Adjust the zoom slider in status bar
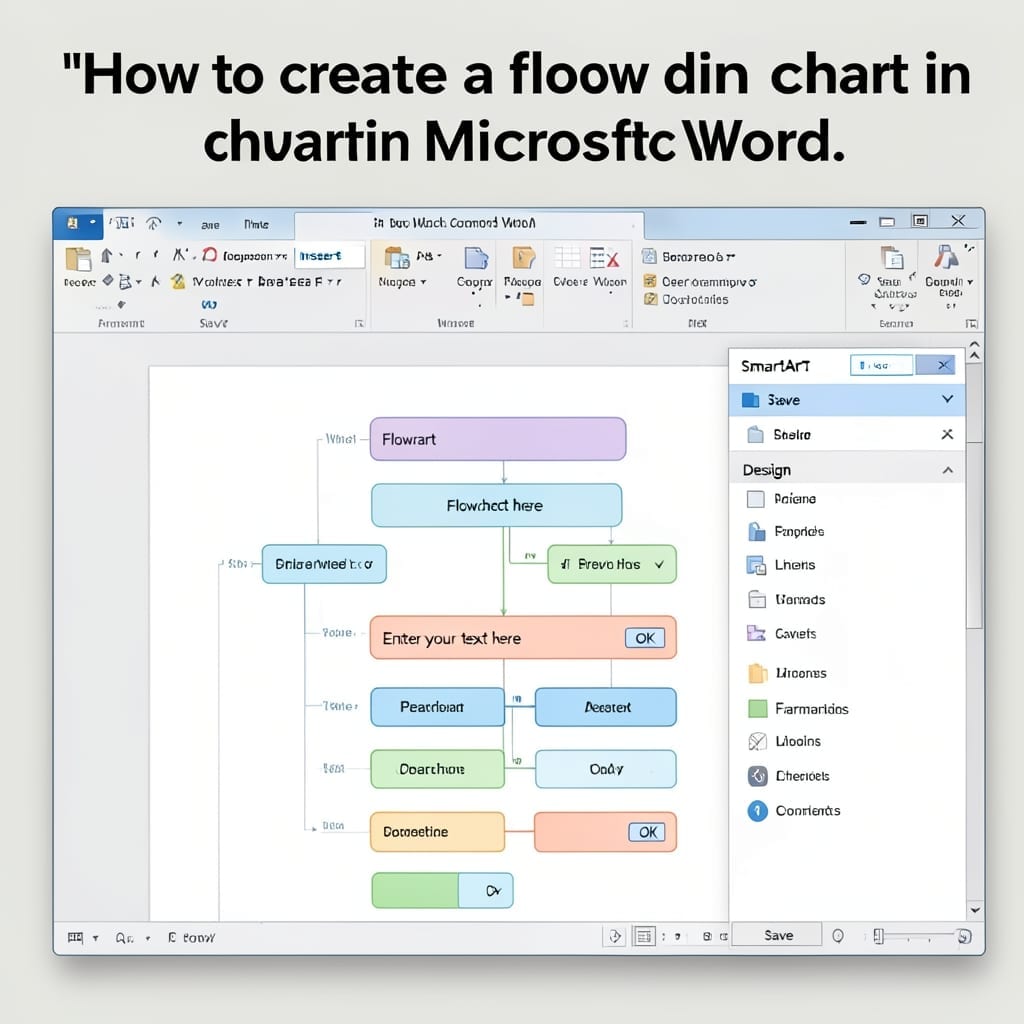 pyautogui.click(x=878, y=936)
